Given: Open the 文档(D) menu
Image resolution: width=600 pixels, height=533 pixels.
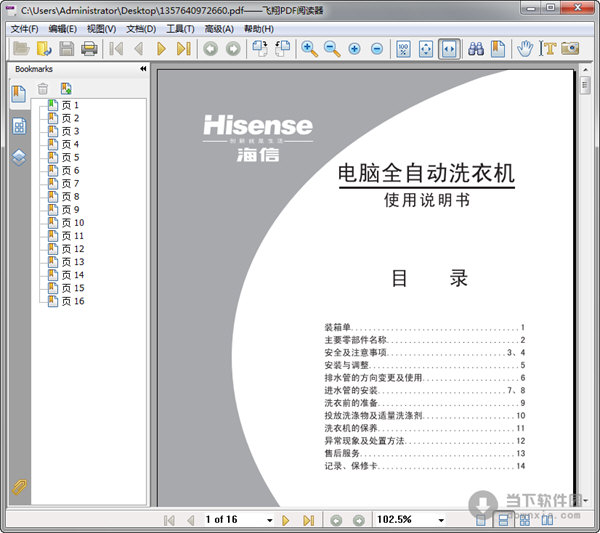Looking at the screenshot, I should [141, 29].
